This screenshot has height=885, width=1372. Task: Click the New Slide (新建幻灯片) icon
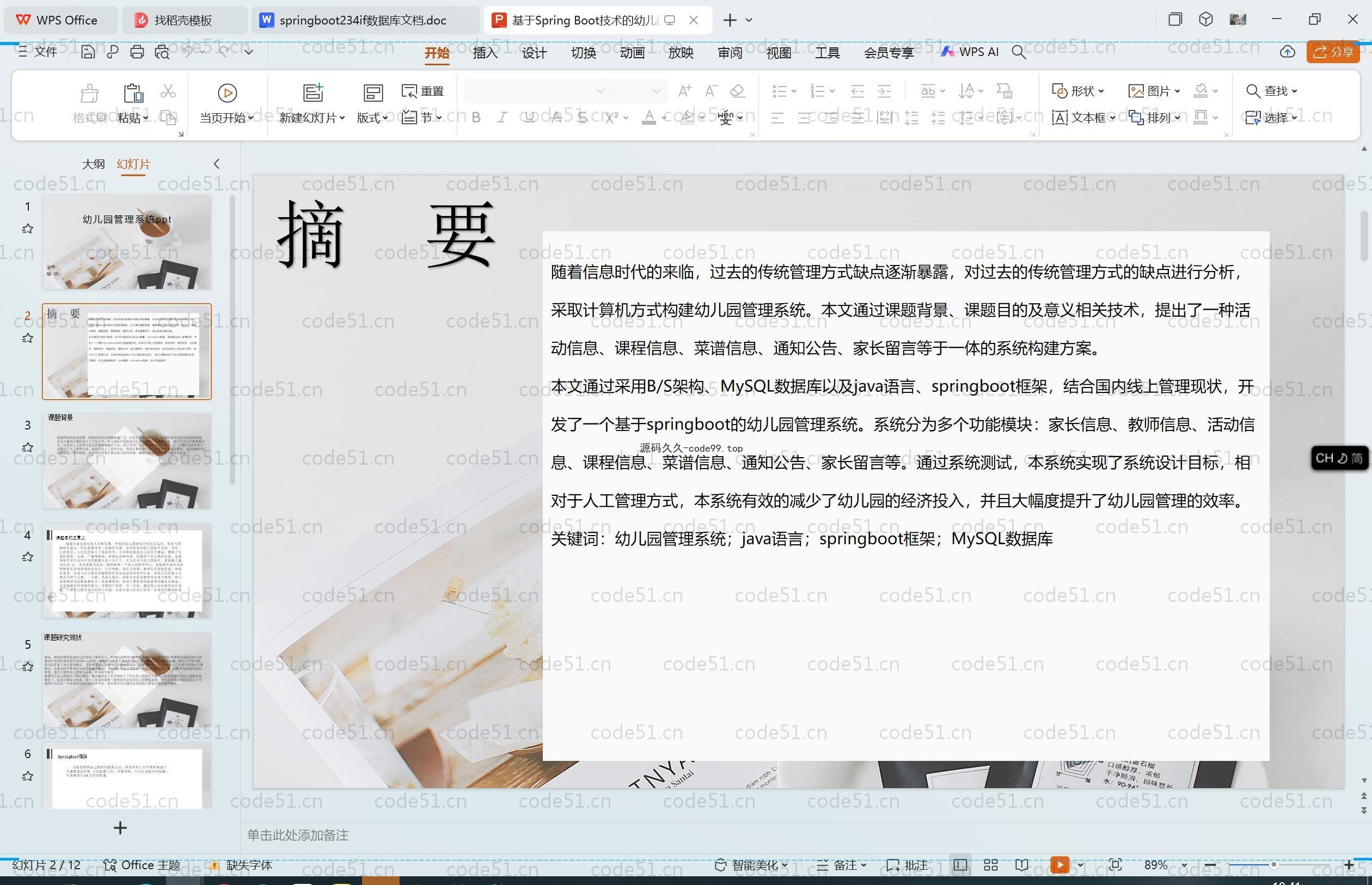(313, 93)
